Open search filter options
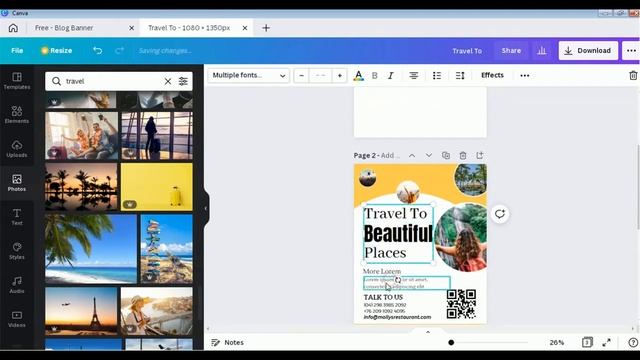The height and width of the screenshot is (360, 640). tap(183, 81)
